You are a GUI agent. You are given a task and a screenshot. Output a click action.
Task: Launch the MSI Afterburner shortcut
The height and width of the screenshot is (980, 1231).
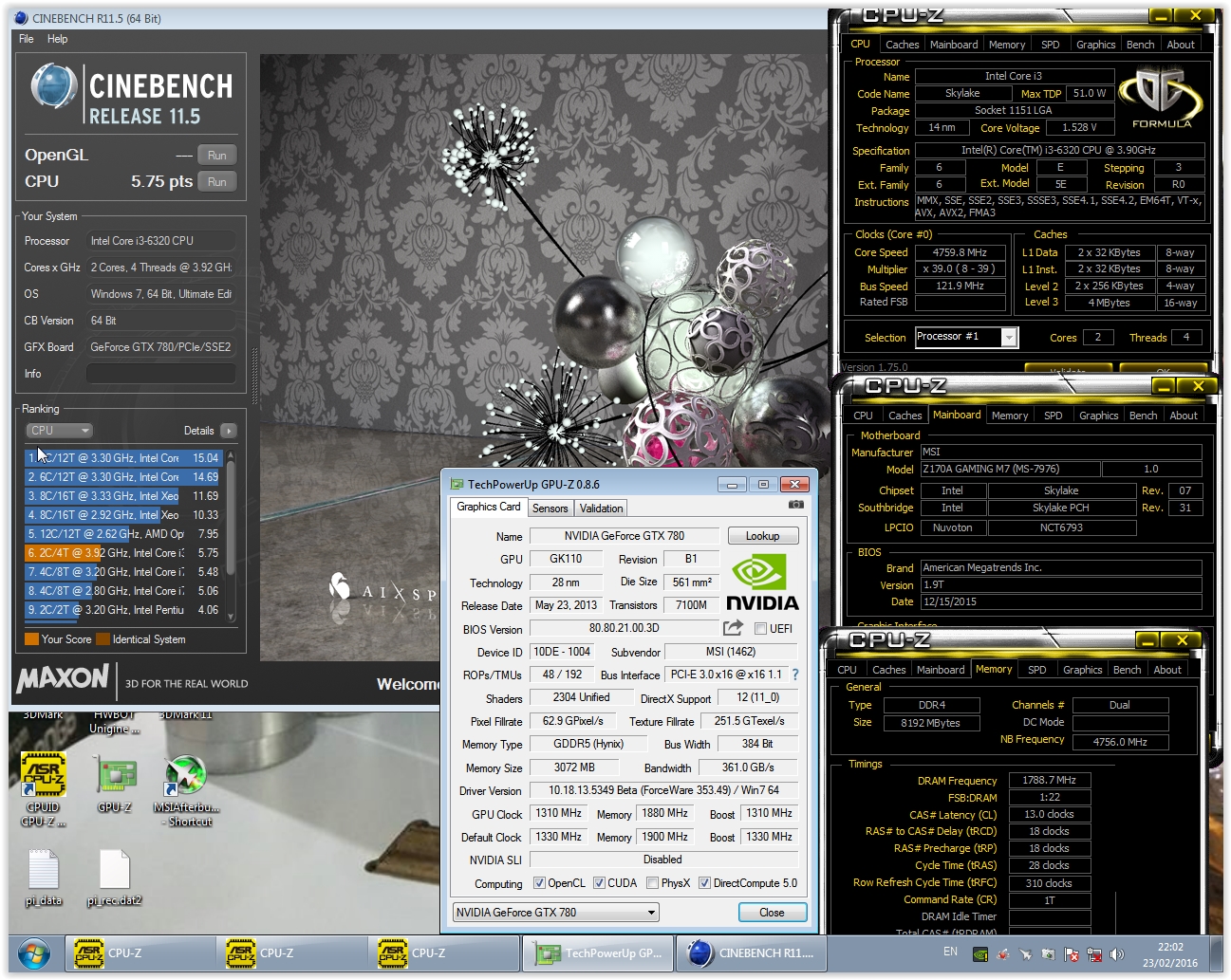click(186, 790)
